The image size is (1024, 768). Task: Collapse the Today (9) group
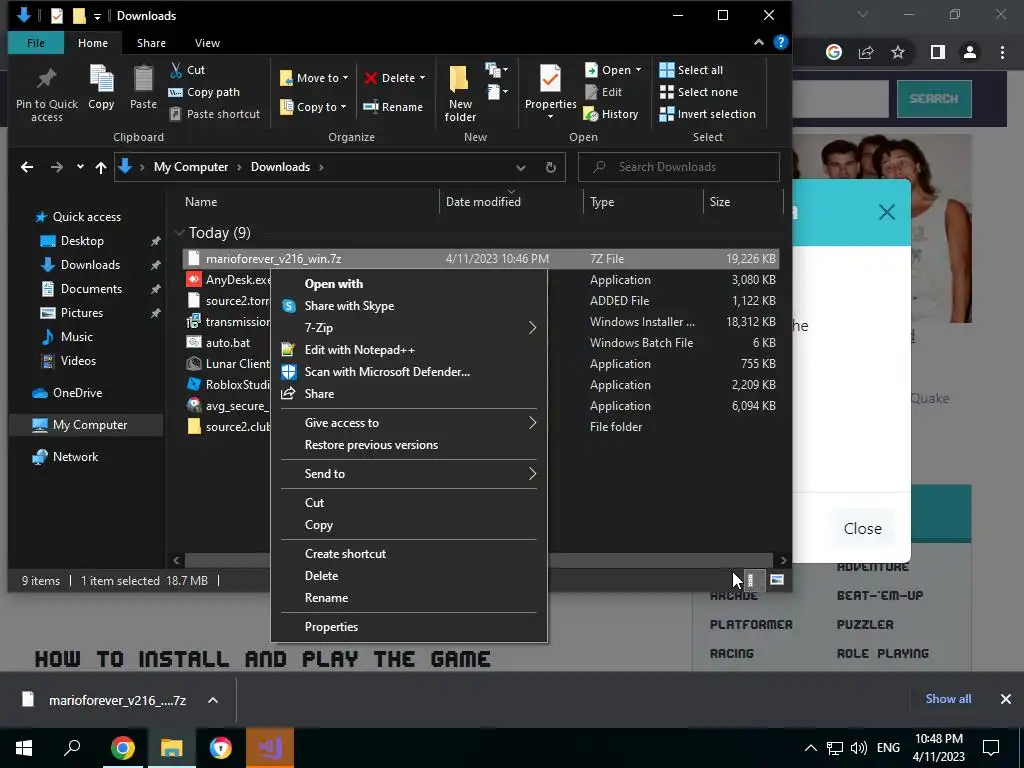pyautogui.click(x=179, y=232)
